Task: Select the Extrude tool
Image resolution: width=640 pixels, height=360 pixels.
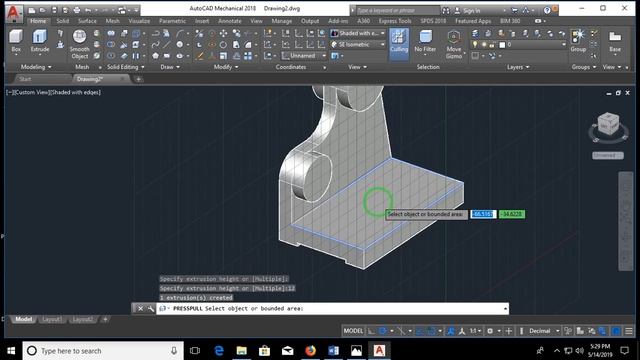Action: click(40, 41)
